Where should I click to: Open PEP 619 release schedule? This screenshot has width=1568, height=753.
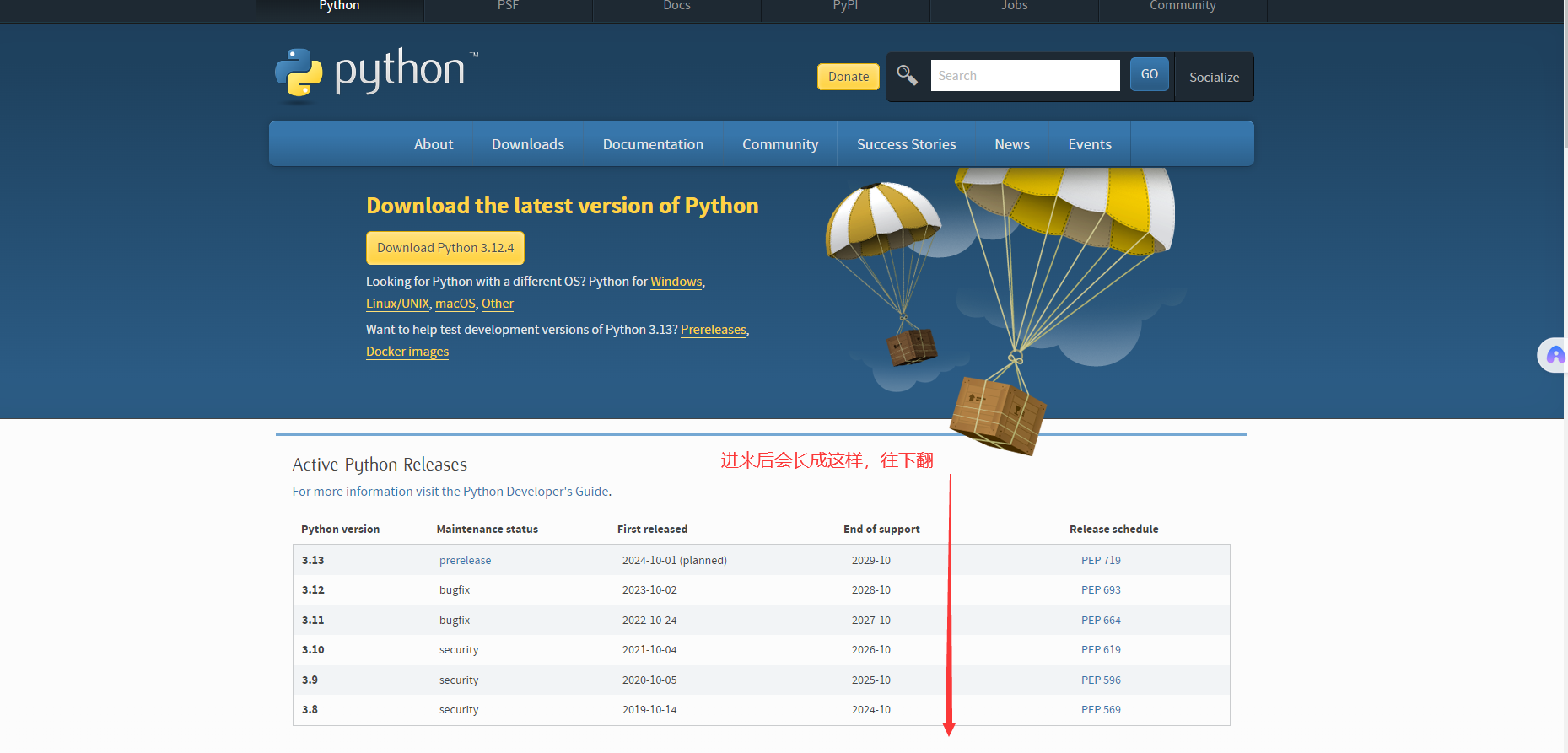point(1101,650)
